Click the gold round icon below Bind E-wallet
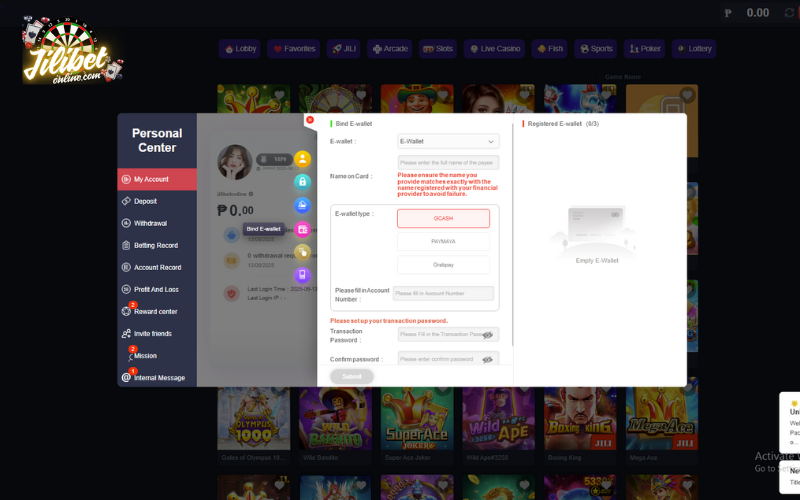This screenshot has width=800, height=500. 302,252
